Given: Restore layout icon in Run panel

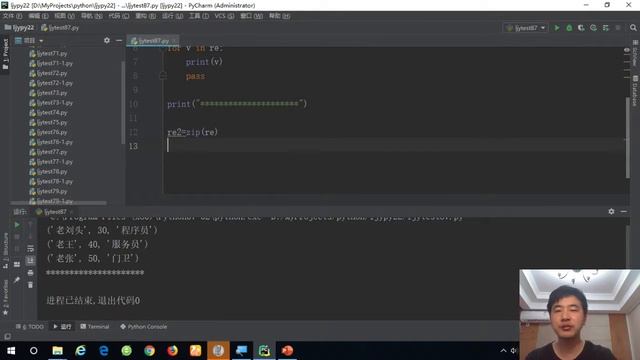Looking at the screenshot, I should click(x=17, y=264).
